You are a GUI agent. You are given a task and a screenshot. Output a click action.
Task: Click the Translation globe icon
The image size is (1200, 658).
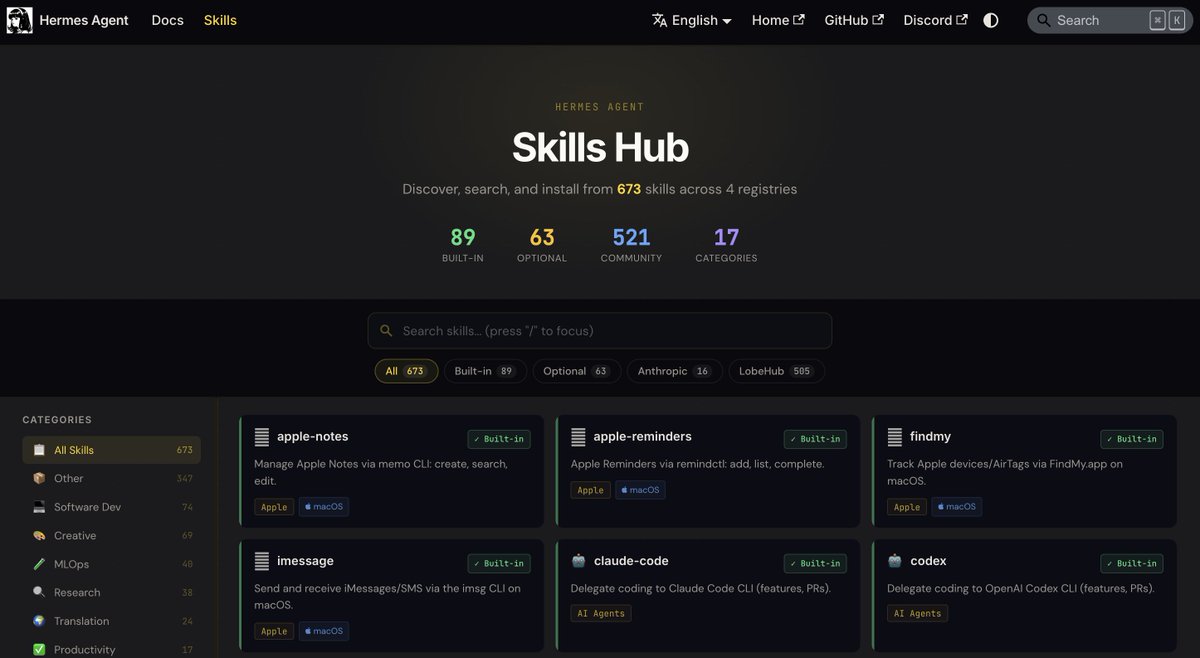coord(39,621)
